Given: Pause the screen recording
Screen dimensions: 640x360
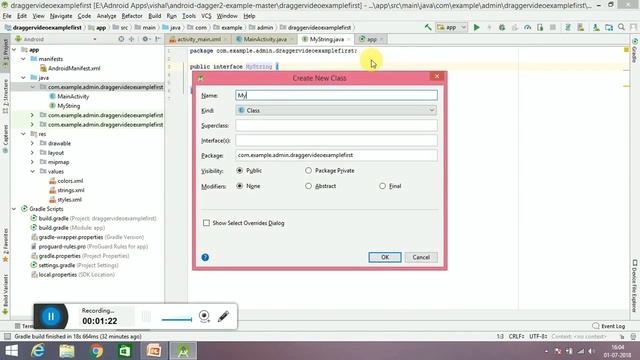Looking at the screenshot, I should 51,316.
